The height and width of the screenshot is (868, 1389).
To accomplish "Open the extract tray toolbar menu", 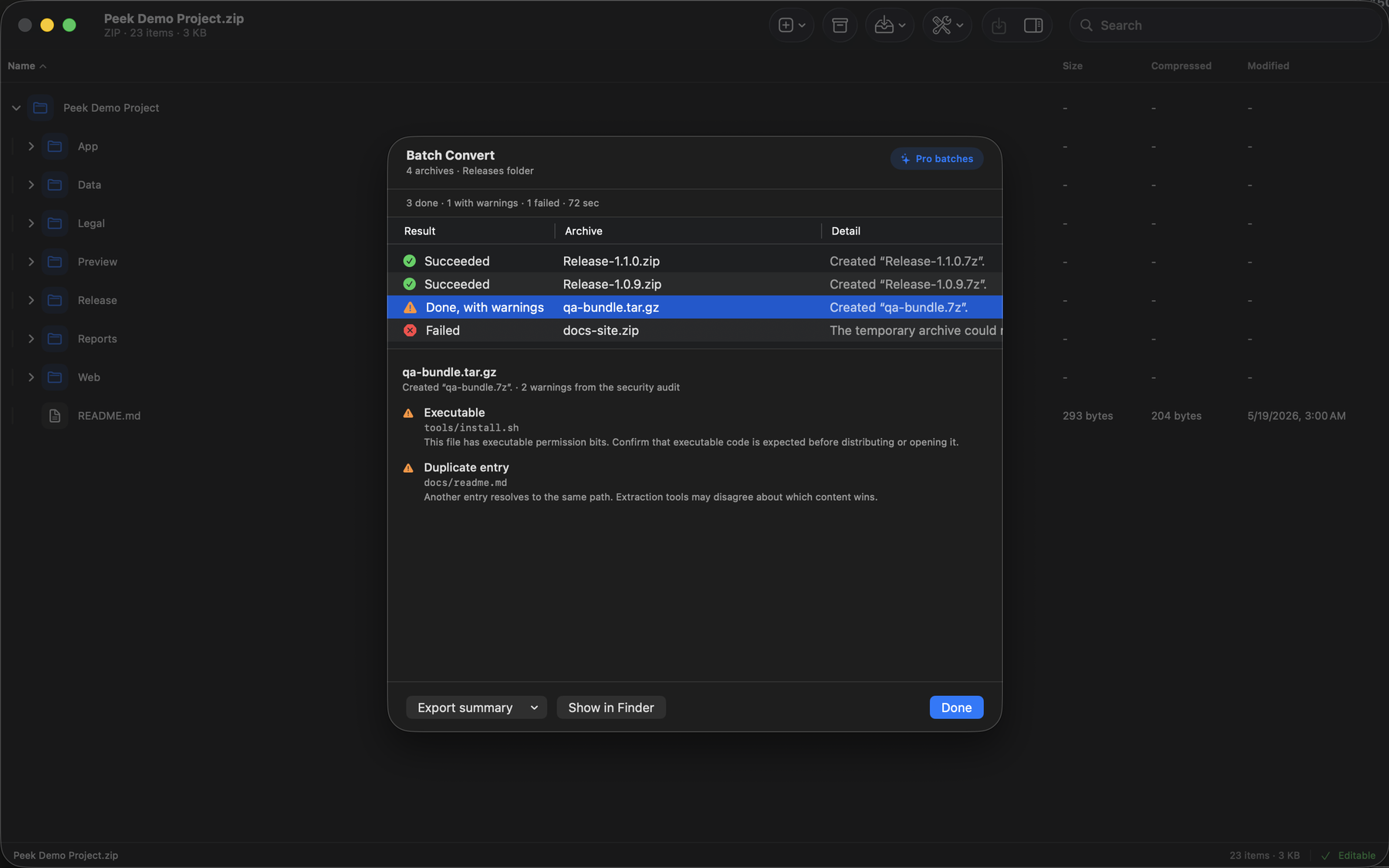I will click(890, 25).
